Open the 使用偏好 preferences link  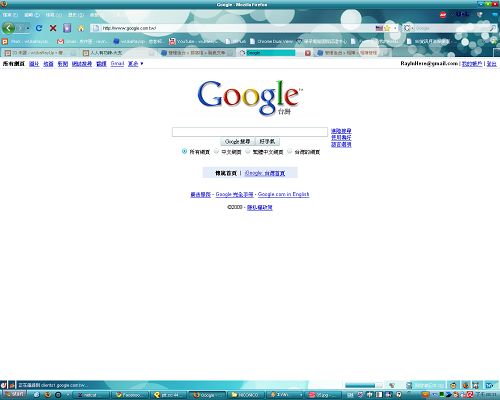pyautogui.click(x=341, y=137)
